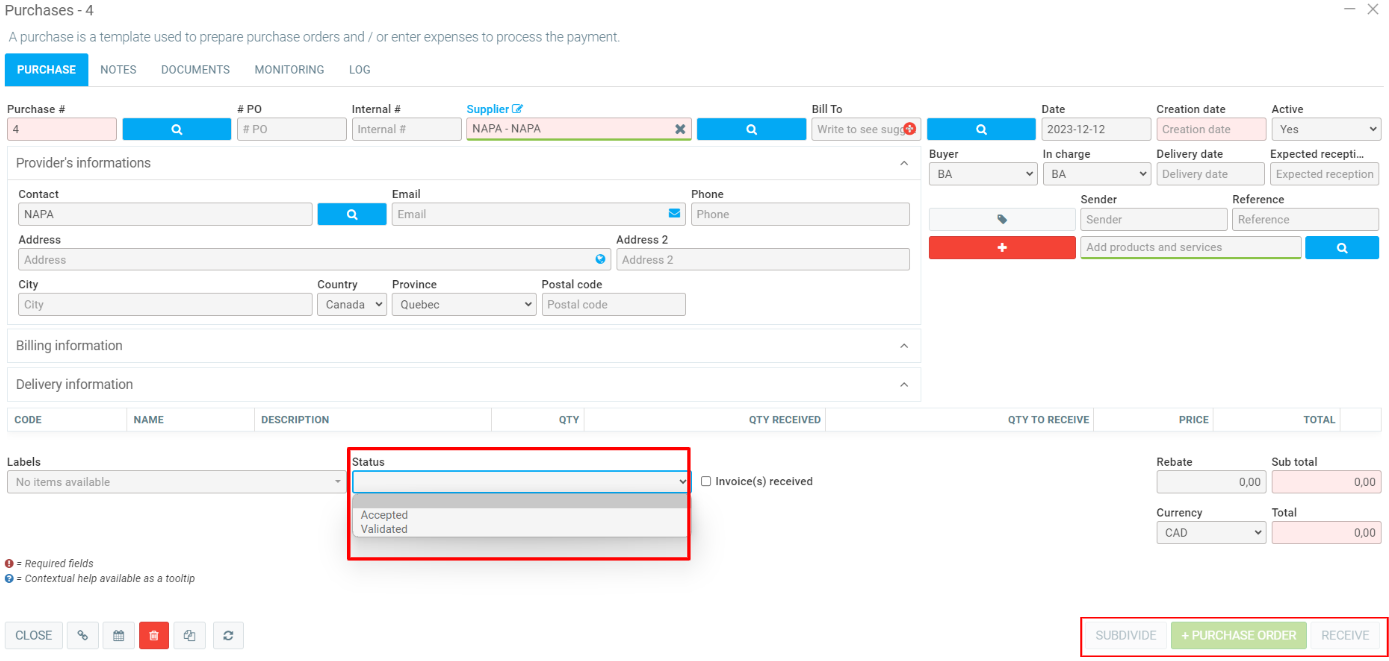This screenshot has width=1389, height=661.
Task: Click the link icon beside the Close button
Action: point(83,635)
